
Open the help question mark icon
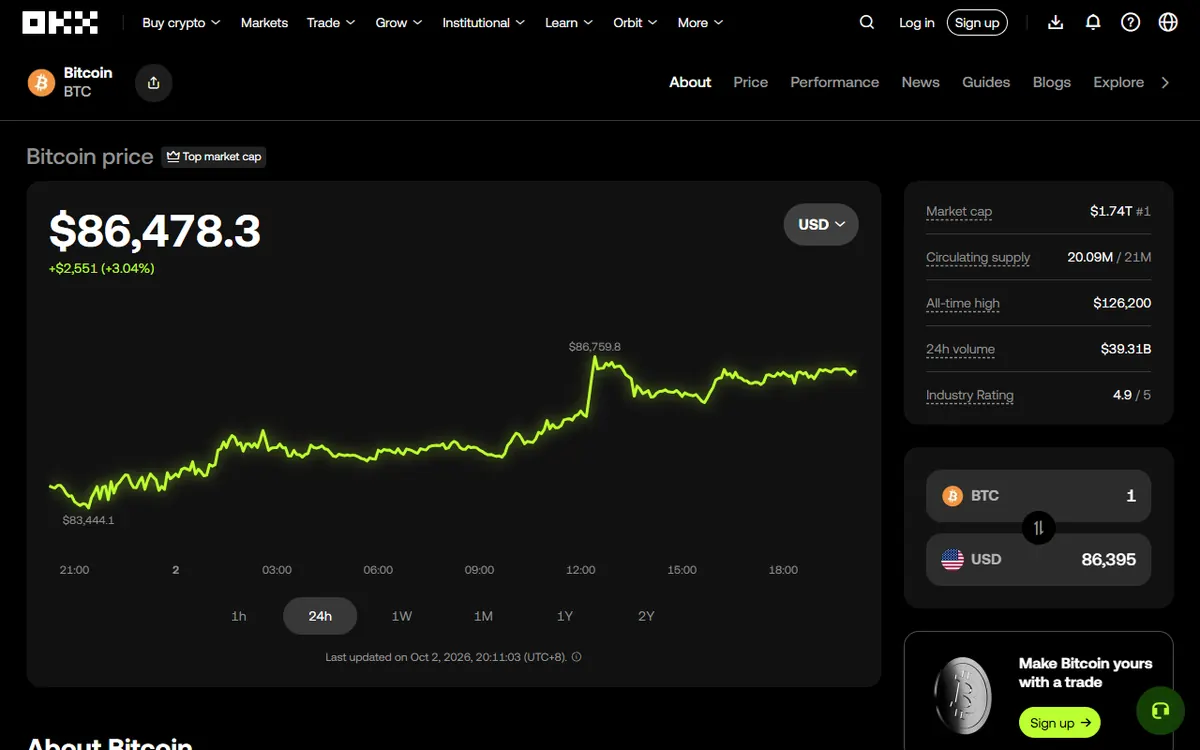click(1130, 22)
